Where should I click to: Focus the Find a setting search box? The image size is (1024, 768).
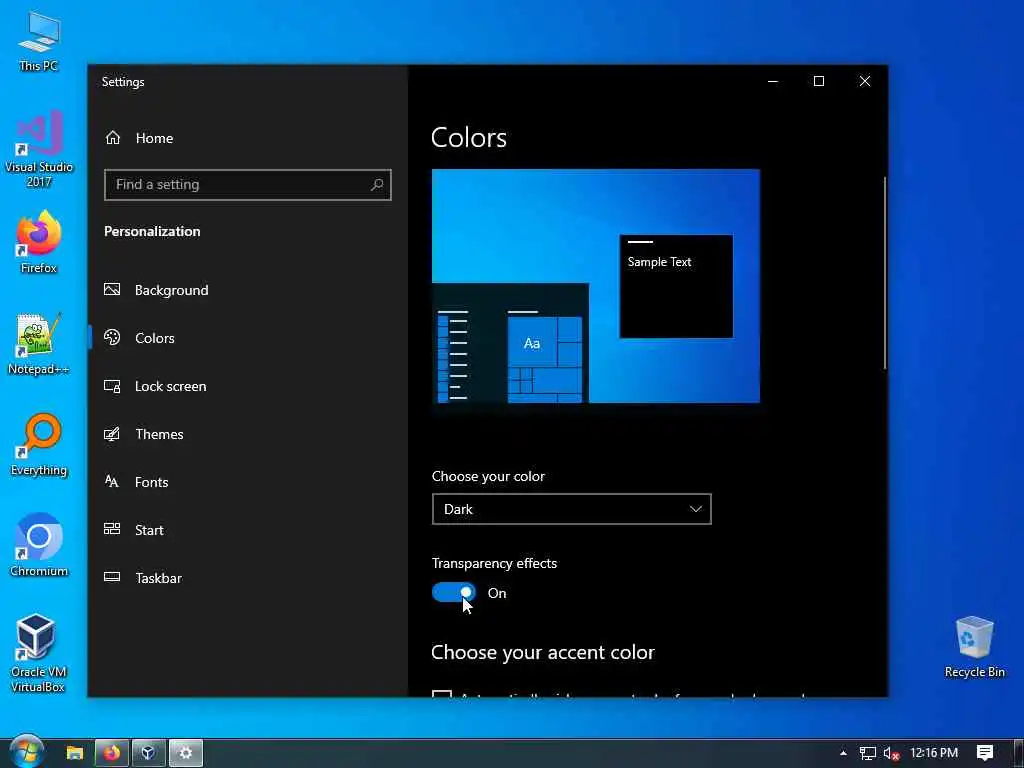(x=248, y=185)
